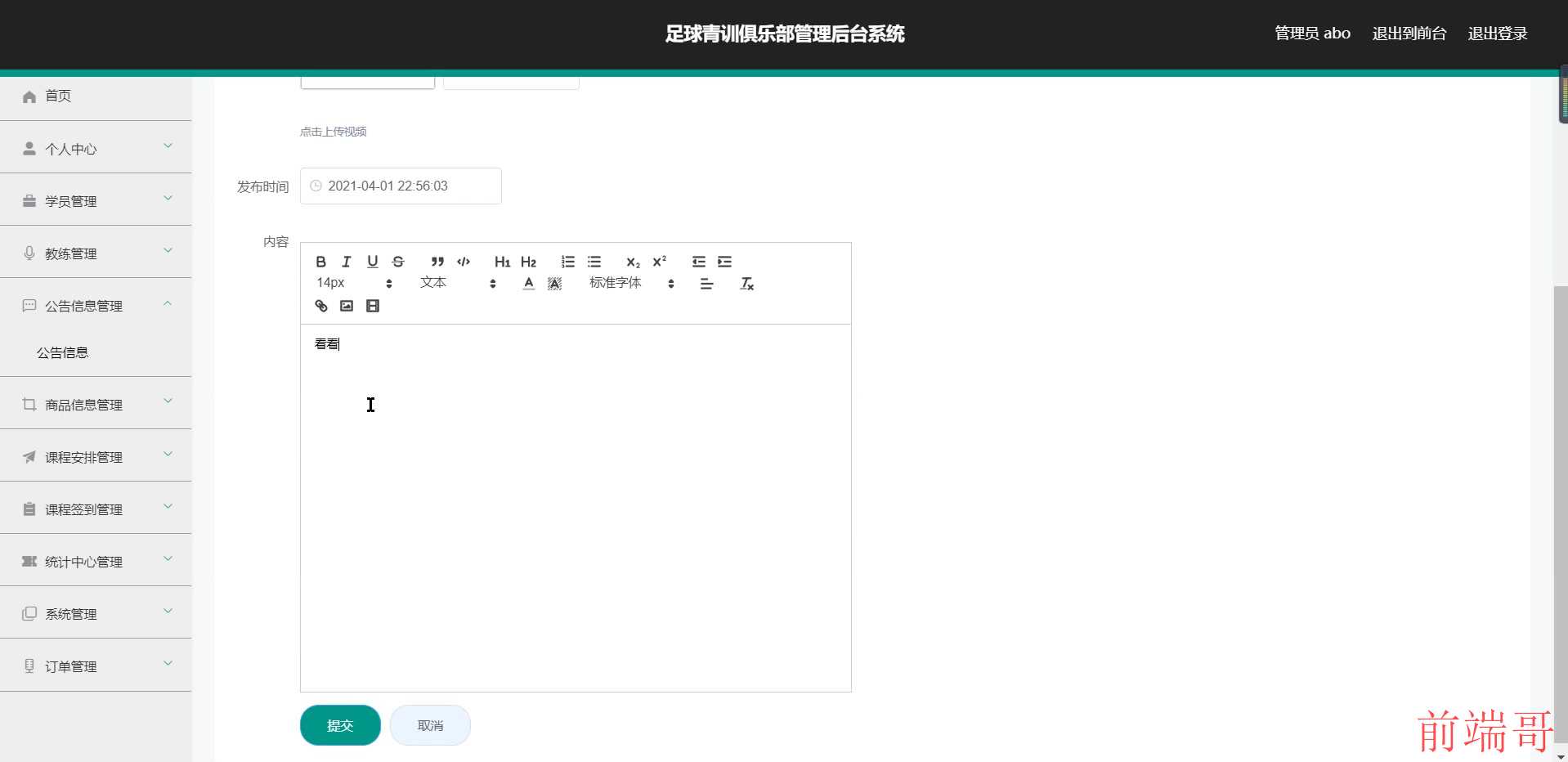The image size is (1568, 762).
Task: Toggle italic formatting in editor
Action: (x=347, y=262)
